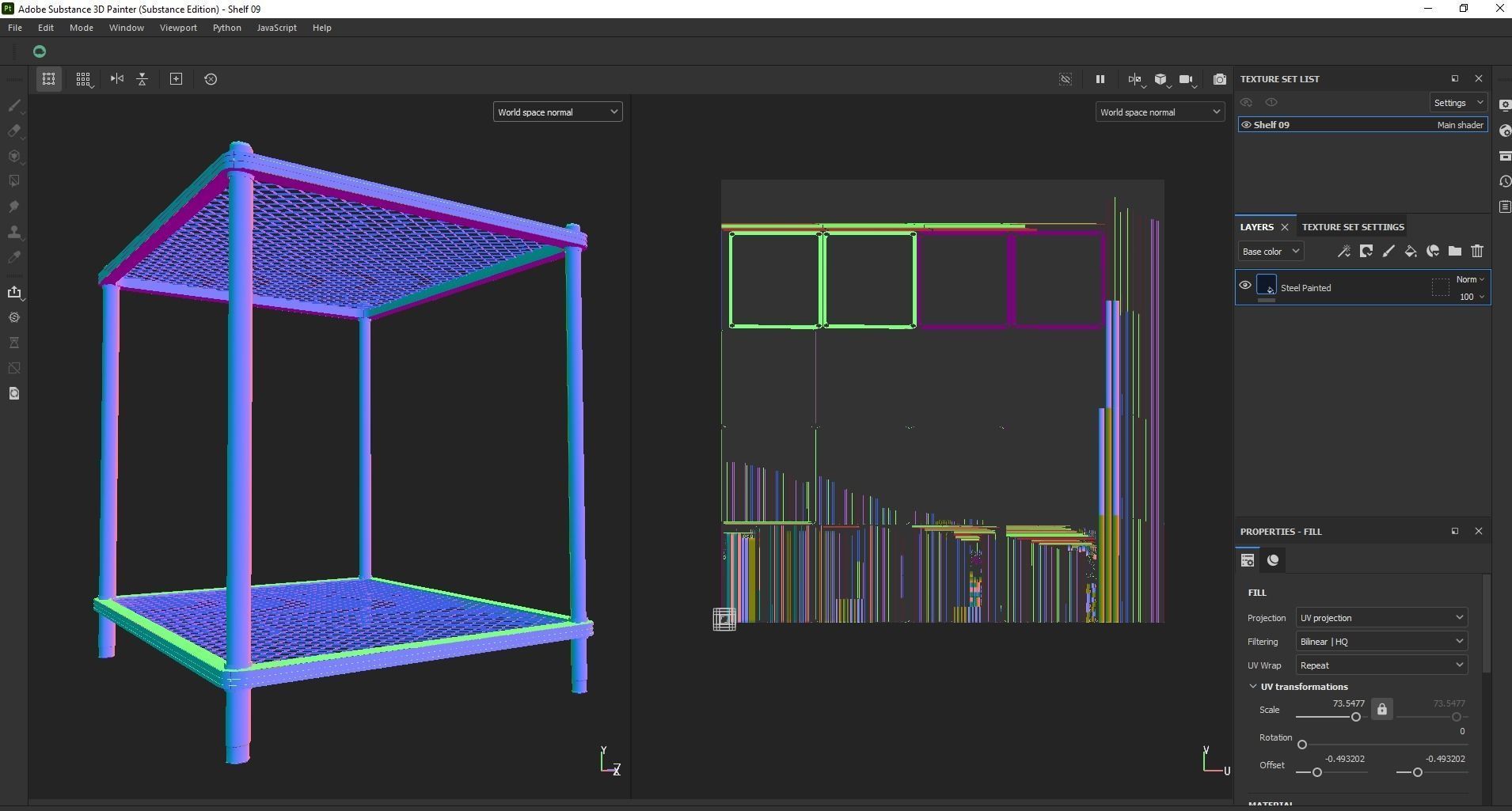Open the Mode menu
This screenshot has width=1512, height=811.
(x=82, y=28)
